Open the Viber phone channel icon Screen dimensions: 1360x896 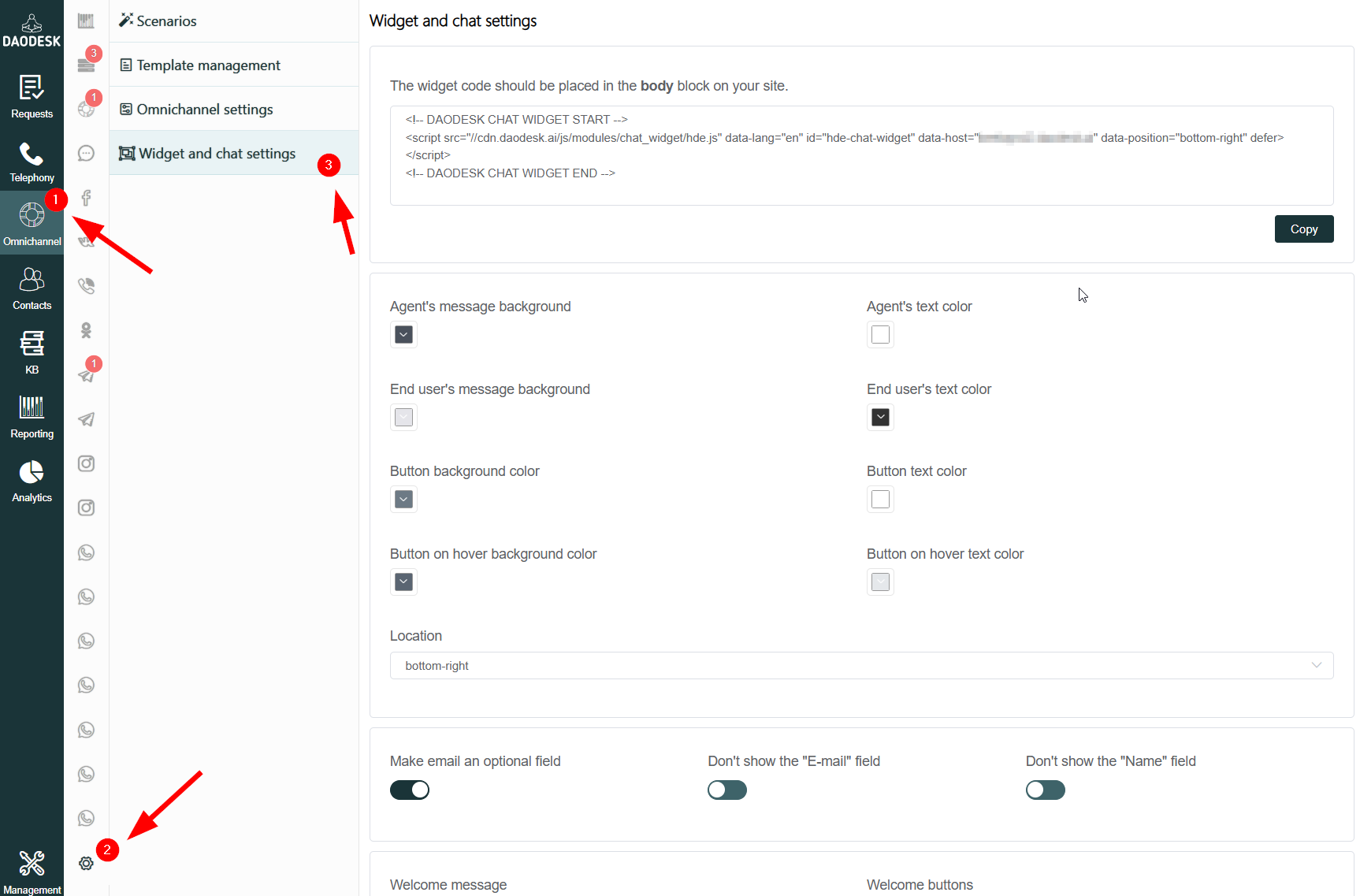(x=86, y=286)
